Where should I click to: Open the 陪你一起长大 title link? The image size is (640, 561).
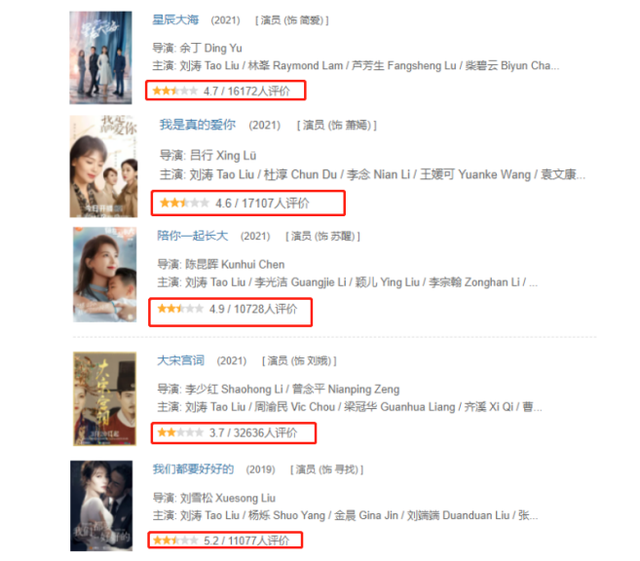click(193, 236)
